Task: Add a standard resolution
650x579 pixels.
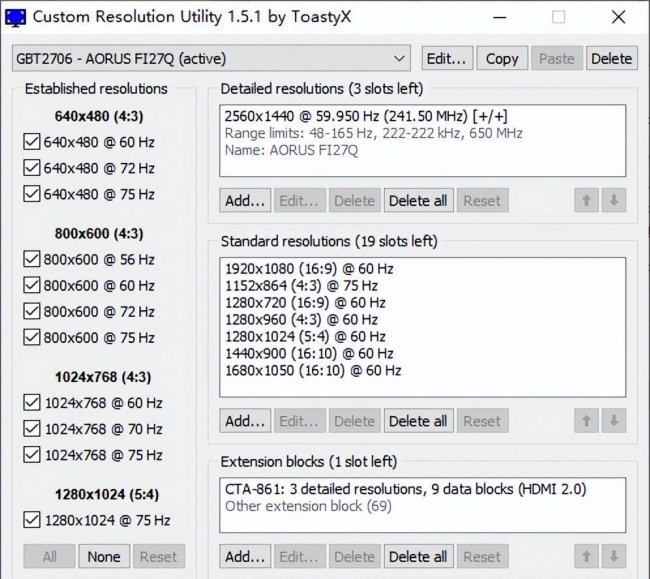Action: tap(245, 421)
